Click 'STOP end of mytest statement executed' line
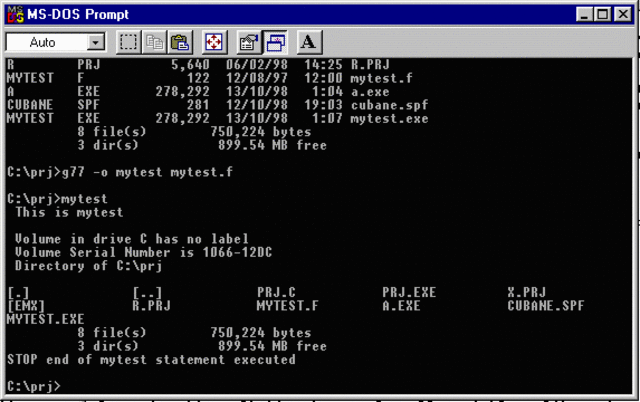This screenshot has height=402, width=640. 151,360
